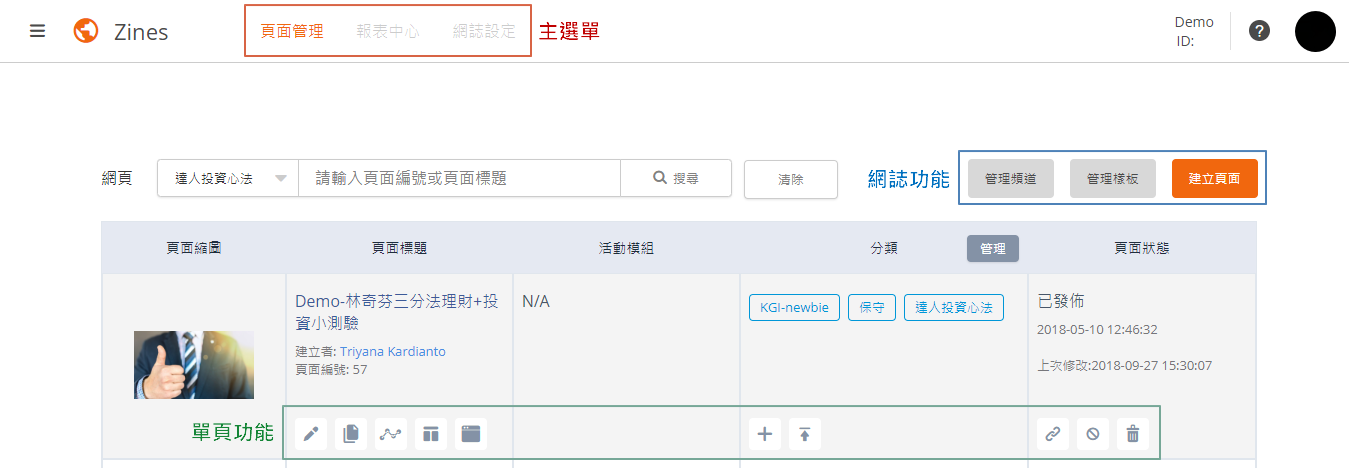Open help question mark icon

tap(1260, 31)
